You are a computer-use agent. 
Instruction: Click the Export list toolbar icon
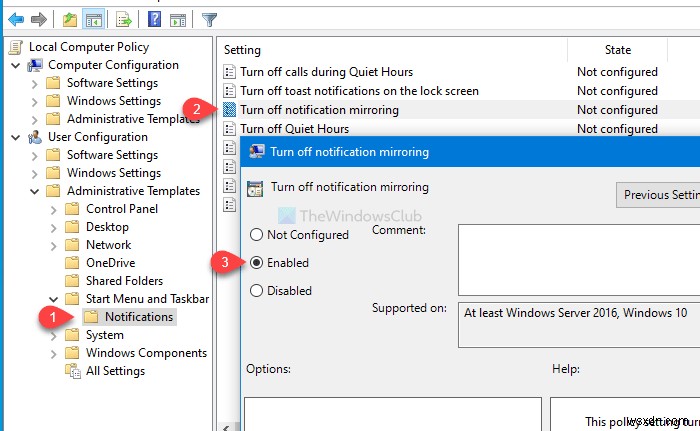coord(124,20)
